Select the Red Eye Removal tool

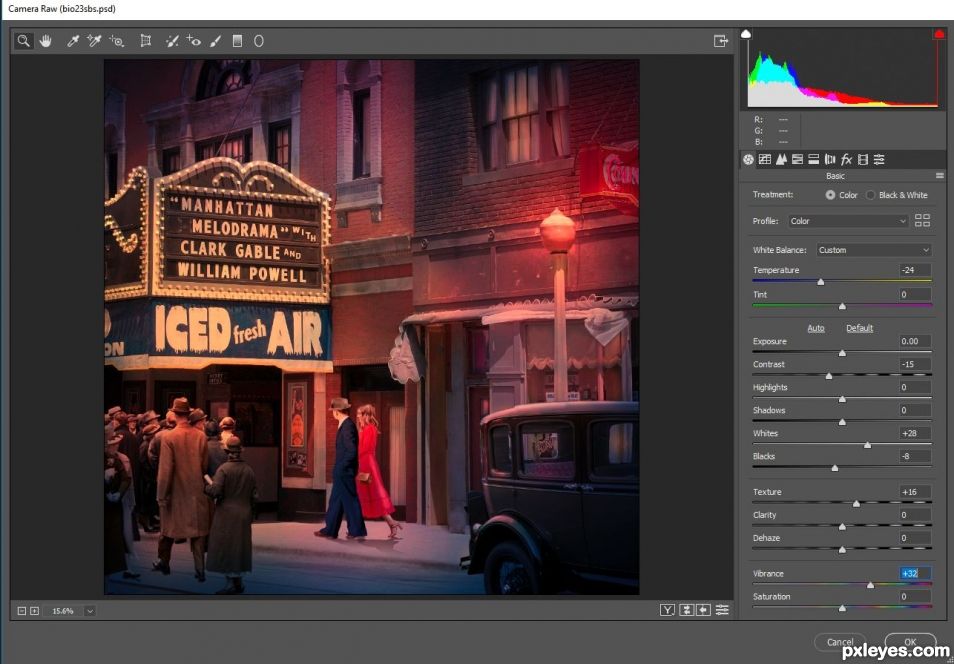tap(193, 41)
